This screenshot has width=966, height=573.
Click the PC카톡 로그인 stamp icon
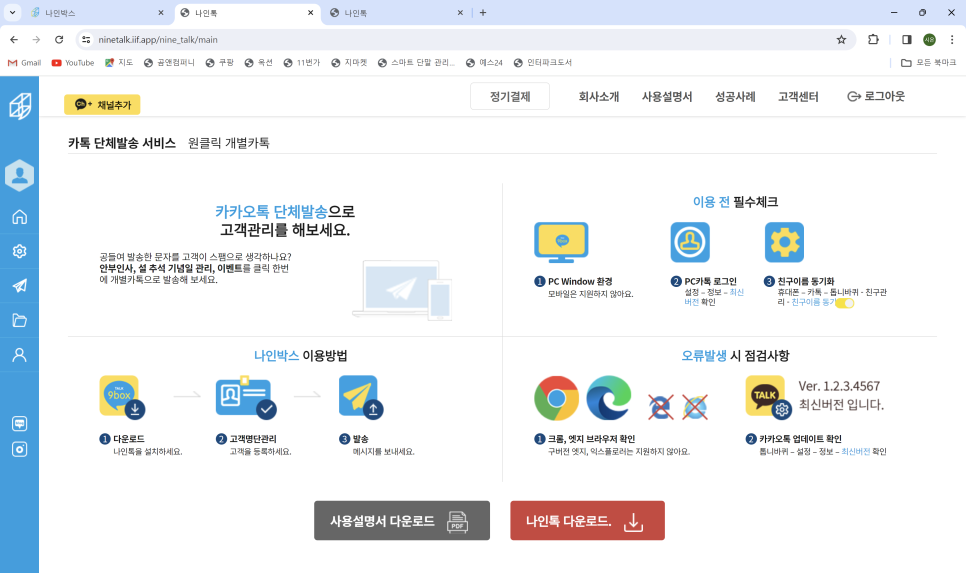tap(690, 243)
